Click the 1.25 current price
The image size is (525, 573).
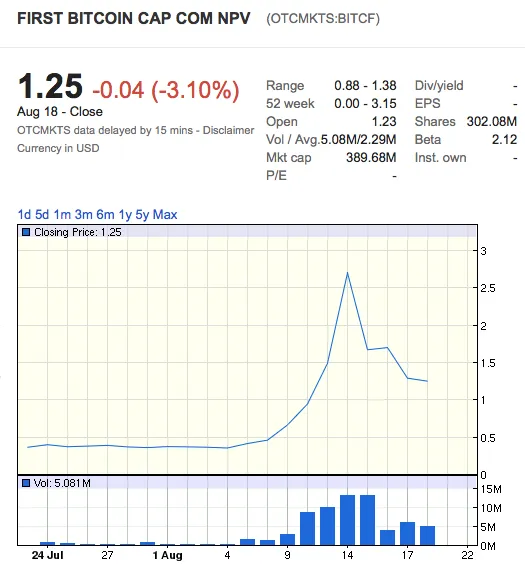(x=50, y=86)
